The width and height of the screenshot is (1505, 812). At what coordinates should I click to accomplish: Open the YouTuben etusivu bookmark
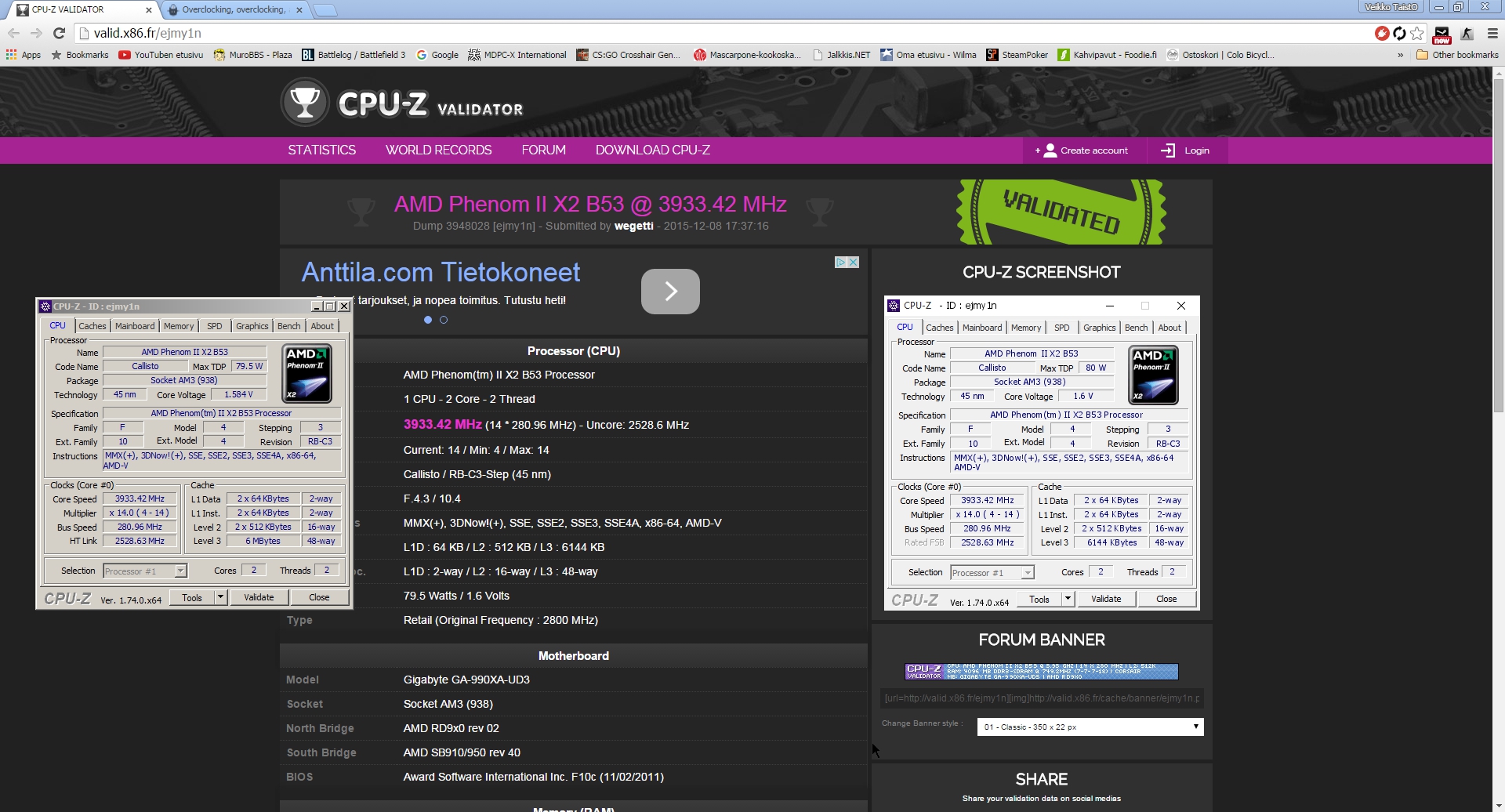161,55
